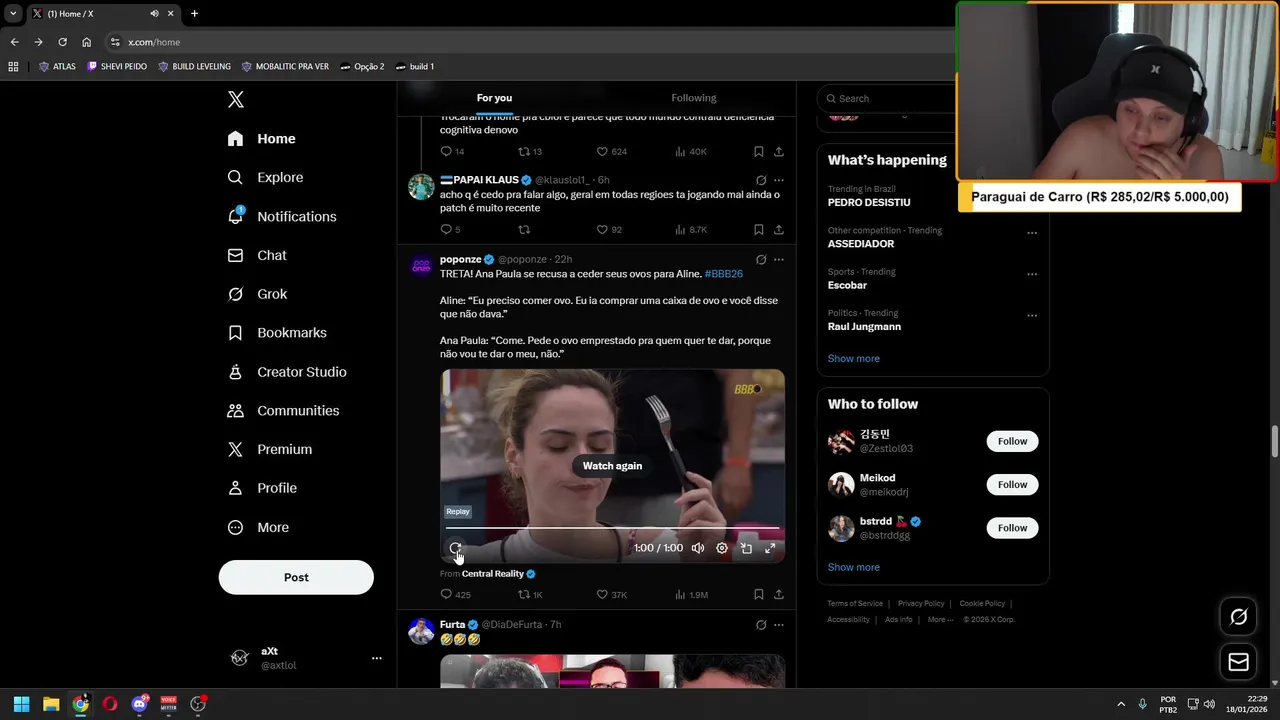The image size is (1280, 720).
Task: Bookmark the post with 40K views
Action: (x=758, y=151)
